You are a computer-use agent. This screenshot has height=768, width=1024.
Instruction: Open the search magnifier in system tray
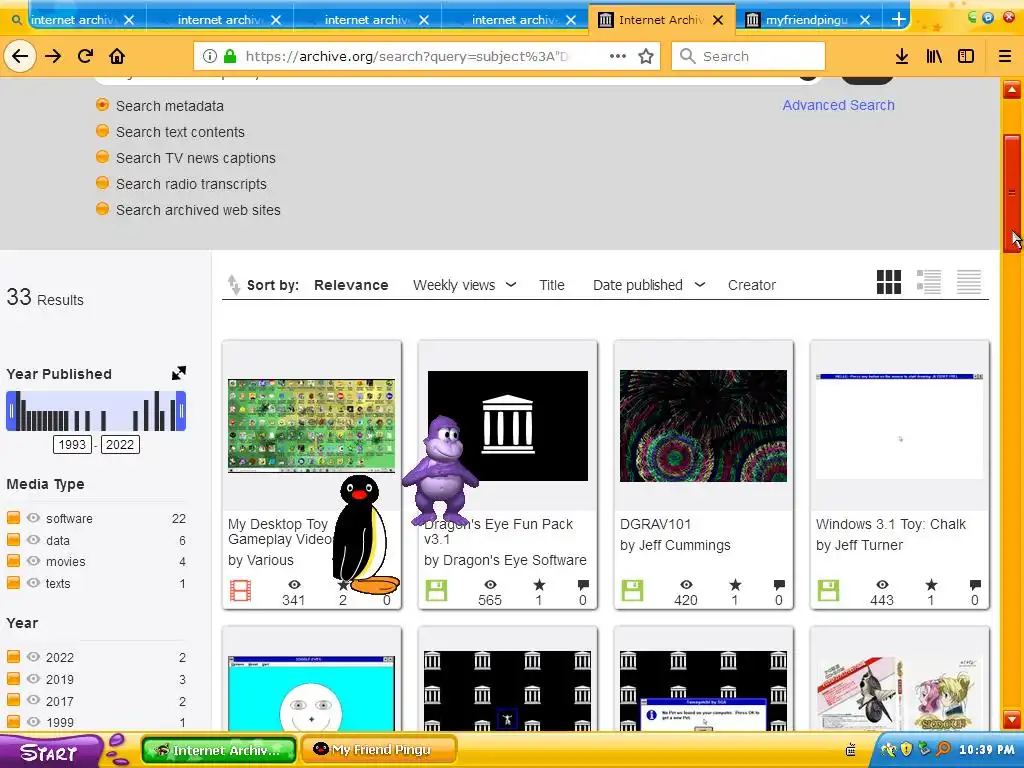point(944,749)
